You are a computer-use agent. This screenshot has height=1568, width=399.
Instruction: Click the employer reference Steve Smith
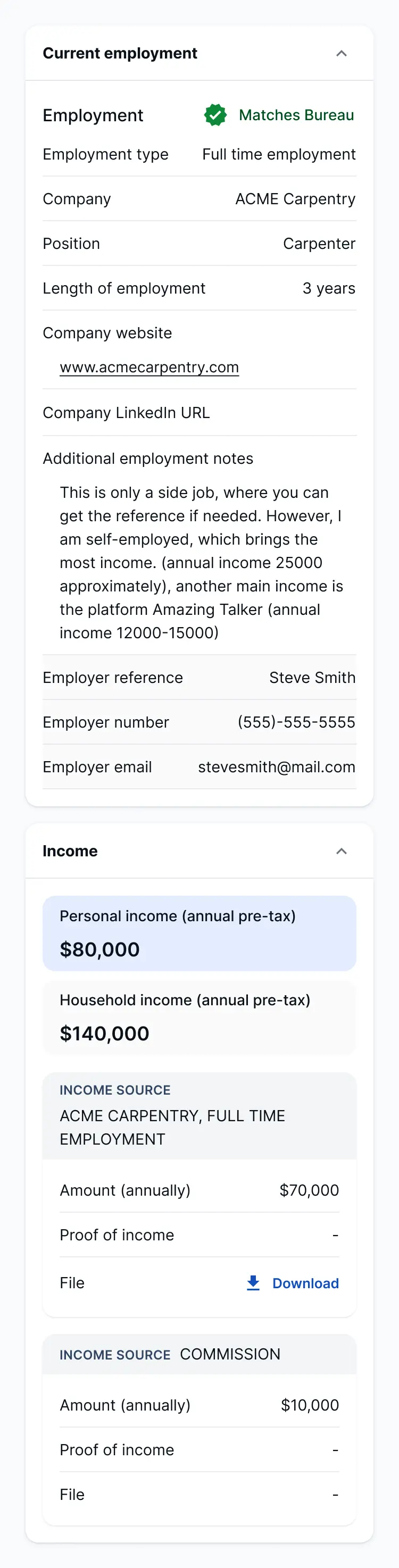[x=312, y=678]
